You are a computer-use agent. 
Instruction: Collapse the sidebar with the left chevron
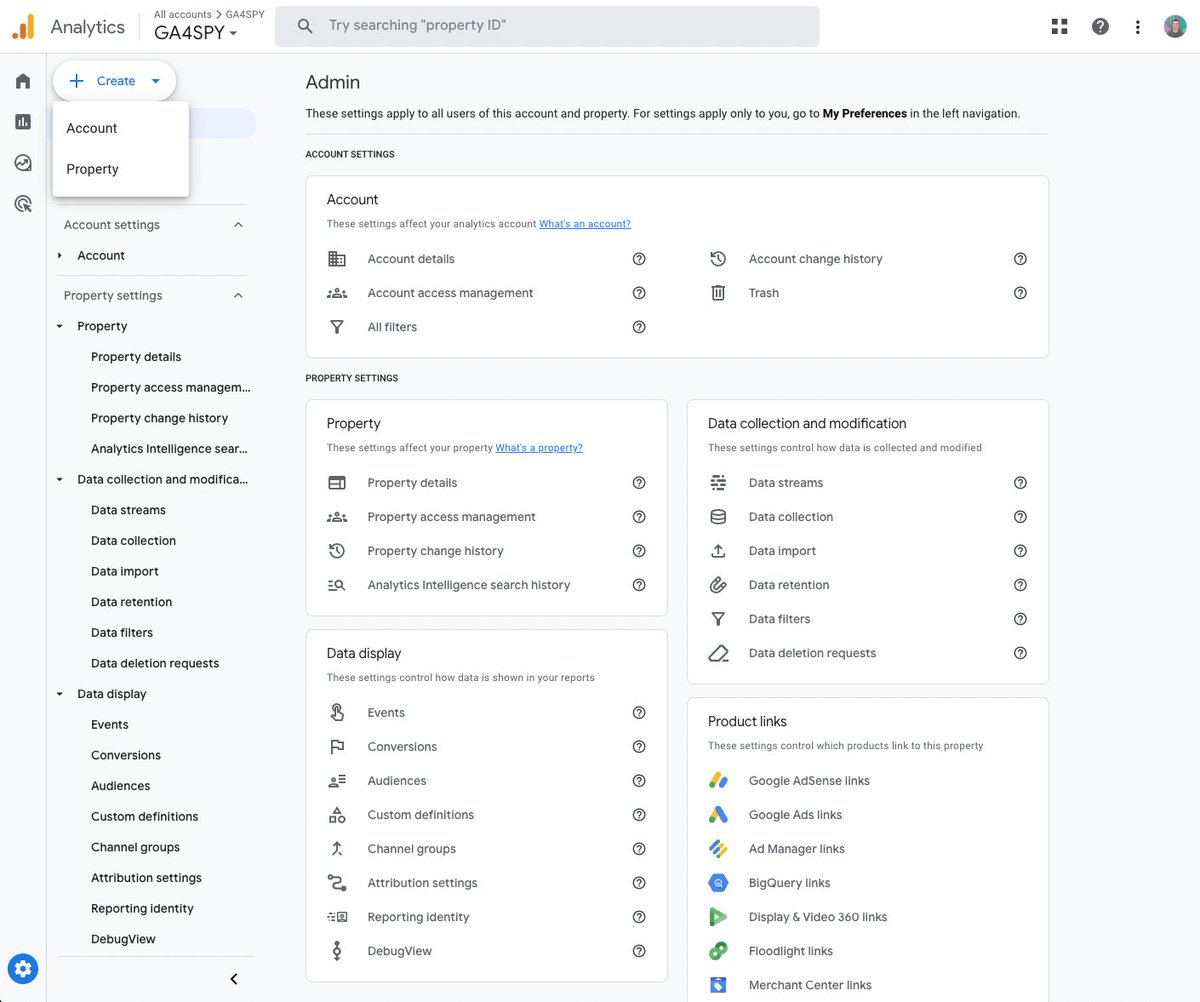pyautogui.click(x=234, y=979)
